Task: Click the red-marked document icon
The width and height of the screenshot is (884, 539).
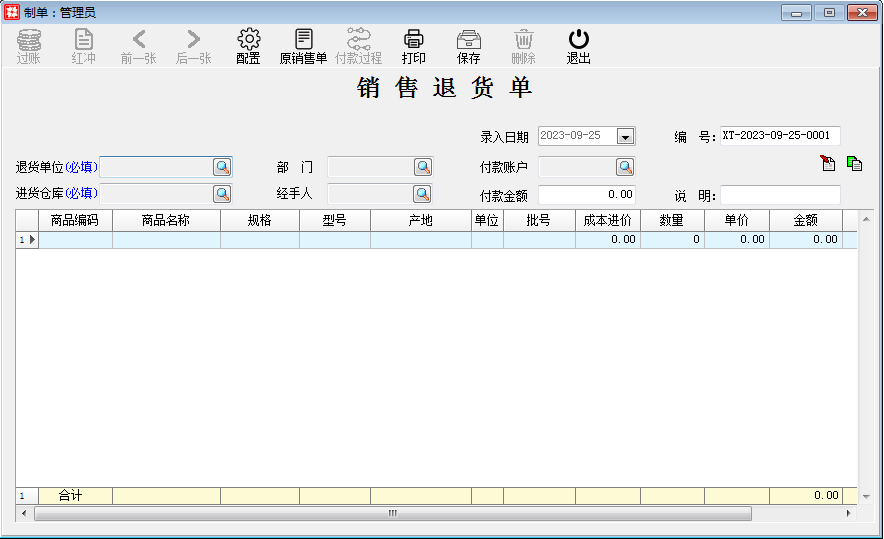Action: 828,164
